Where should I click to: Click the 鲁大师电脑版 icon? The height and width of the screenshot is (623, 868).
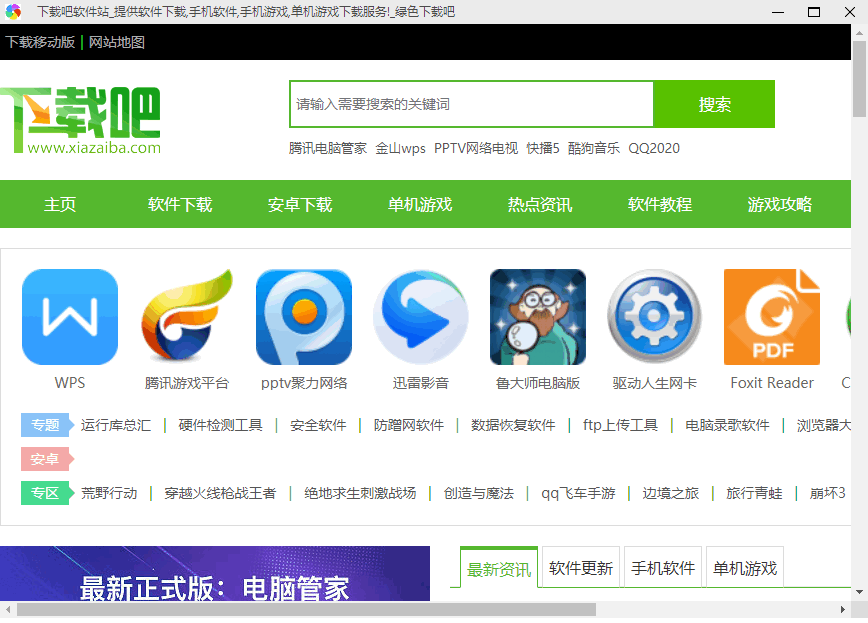[x=538, y=317]
